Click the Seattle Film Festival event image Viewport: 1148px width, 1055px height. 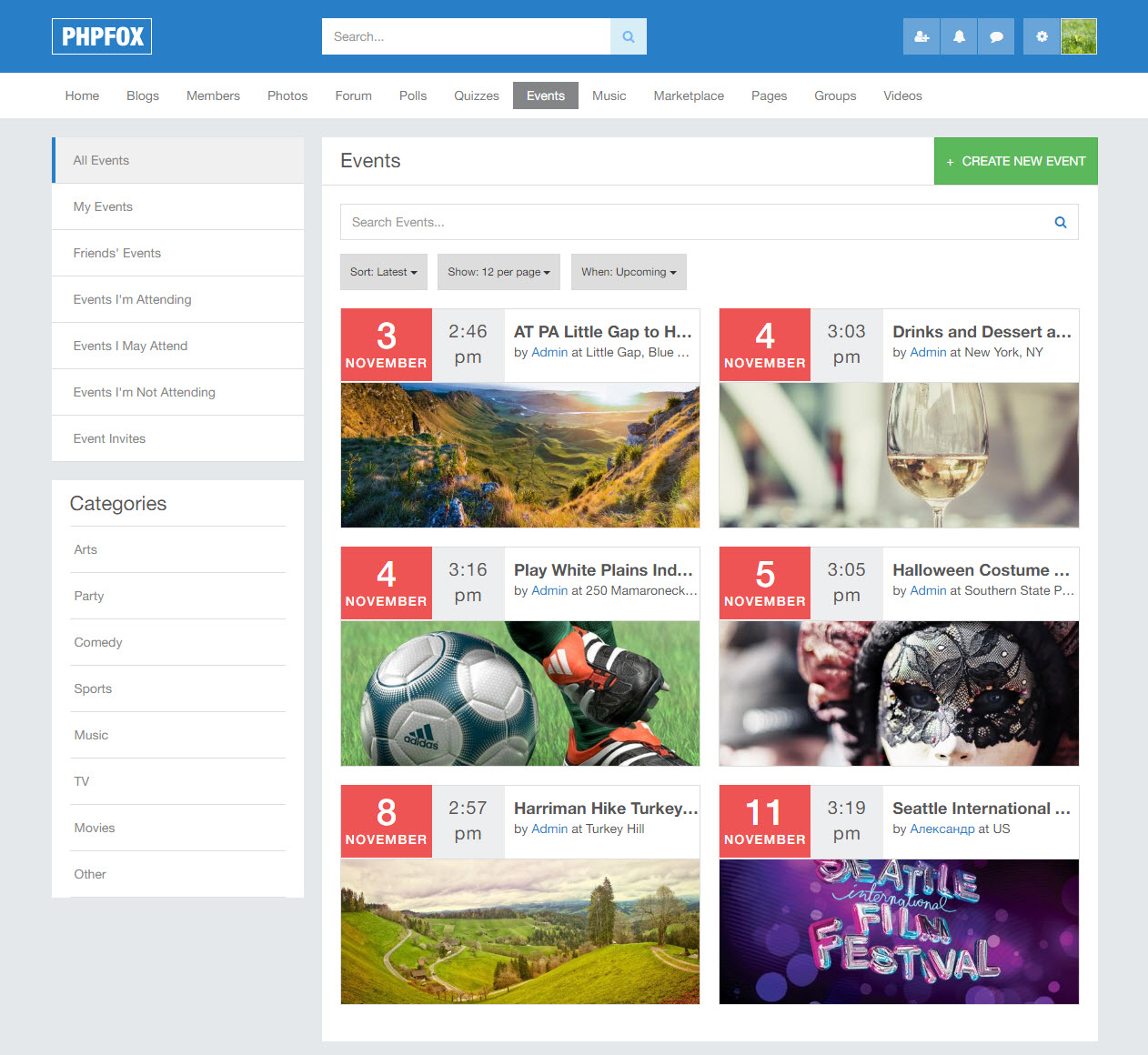tap(899, 931)
